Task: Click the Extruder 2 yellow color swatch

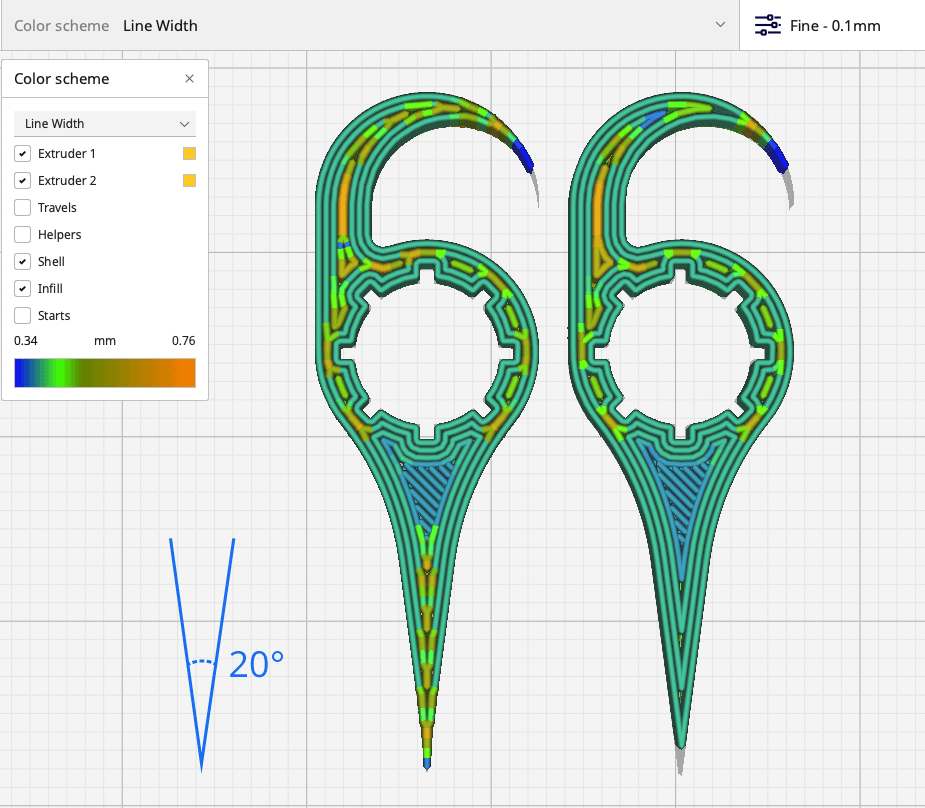Action: (x=189, y=181)
